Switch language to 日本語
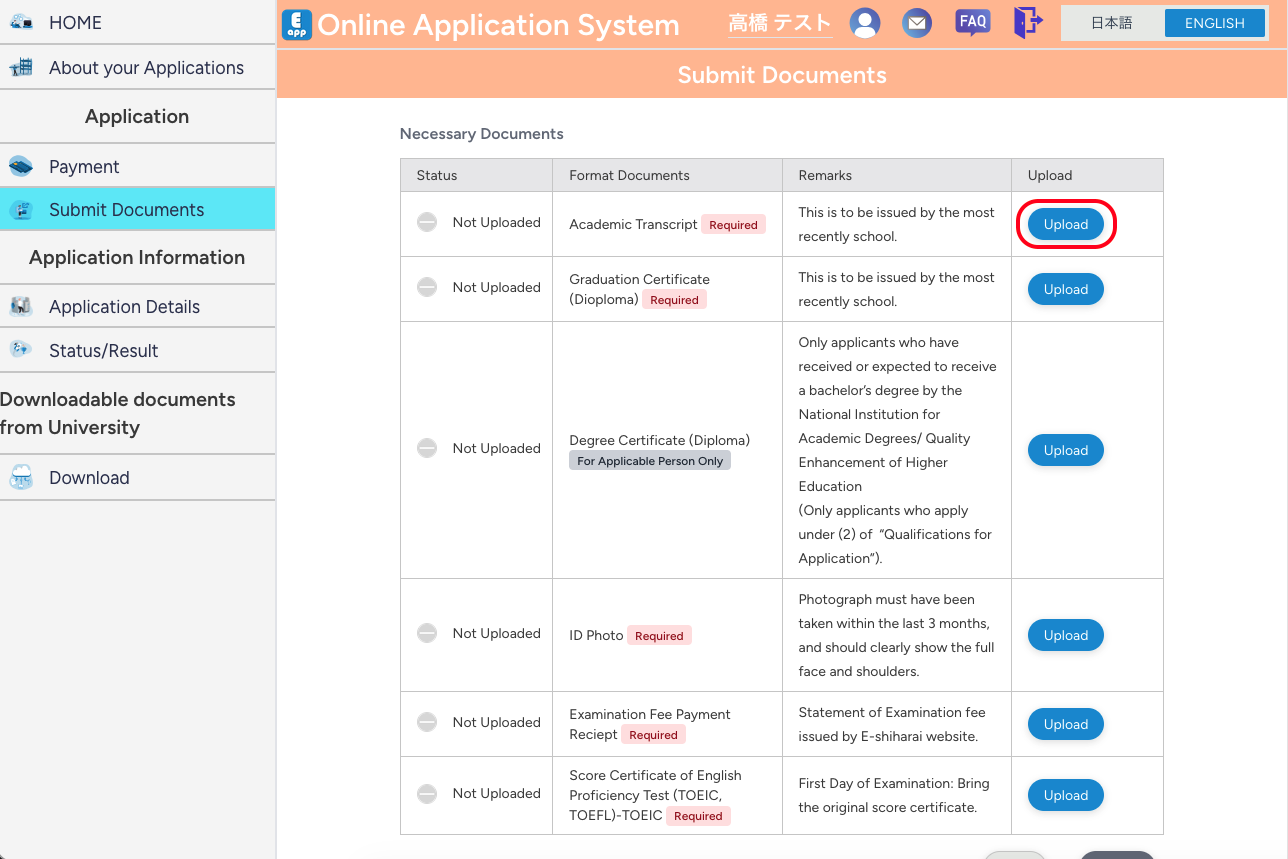The height and width of the screenshot is (859, 1288). (1112, 23)
